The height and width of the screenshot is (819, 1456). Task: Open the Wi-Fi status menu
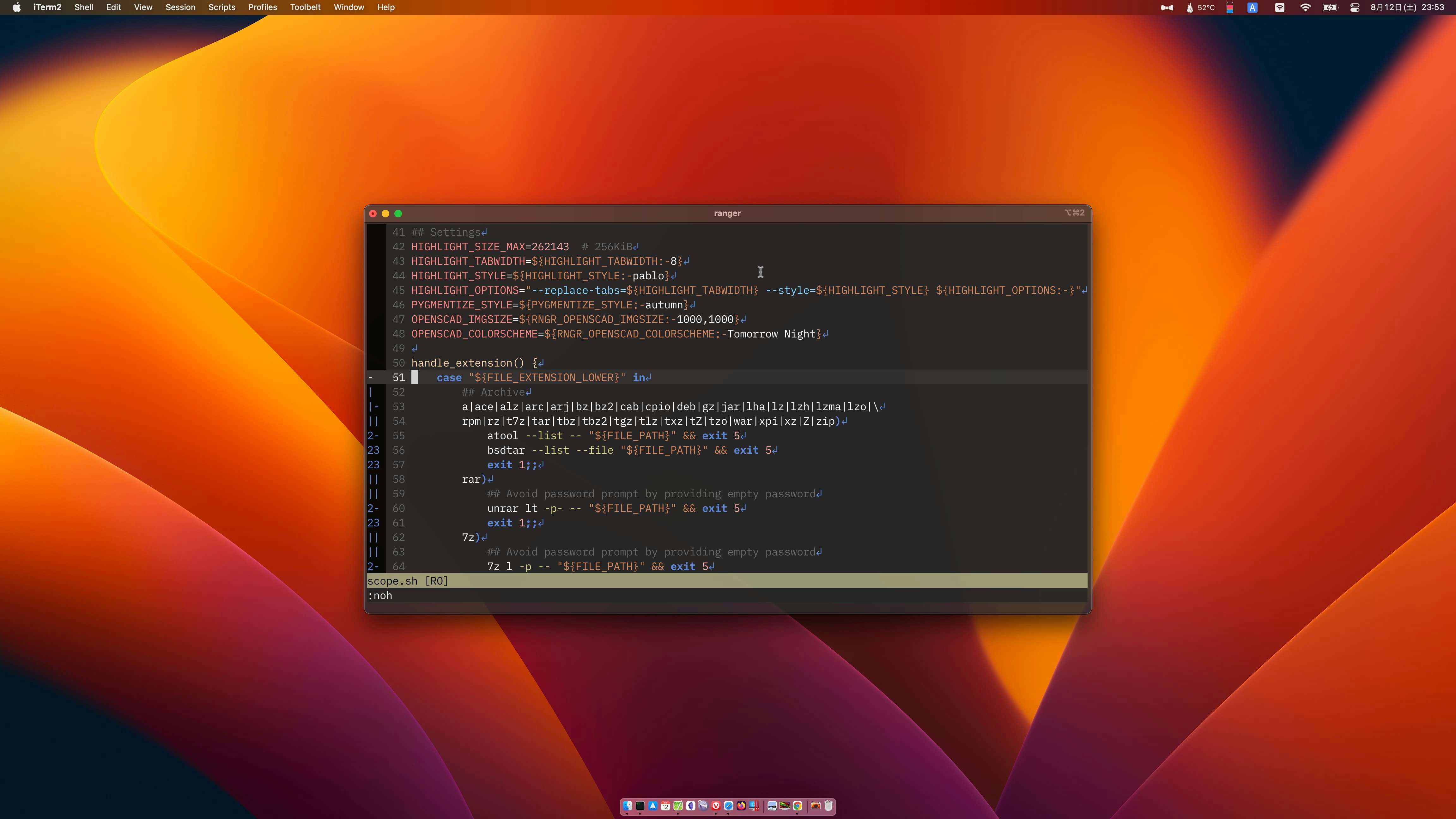click(x=1305, y=7)
